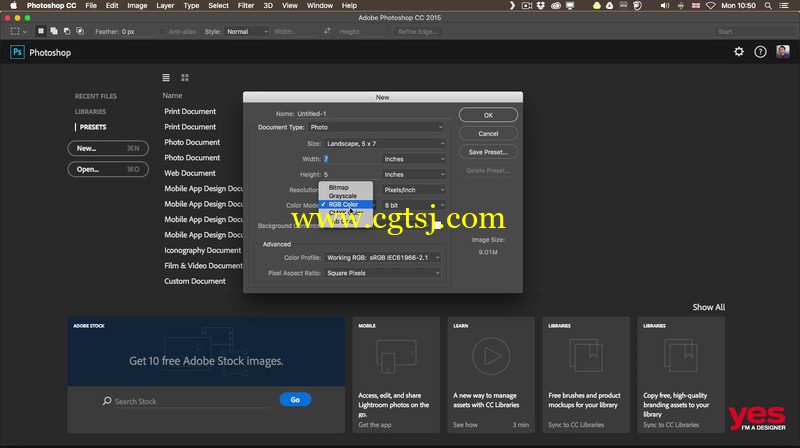Click the screen recording camera icon
Screen dimensions: 800x448
527,6
